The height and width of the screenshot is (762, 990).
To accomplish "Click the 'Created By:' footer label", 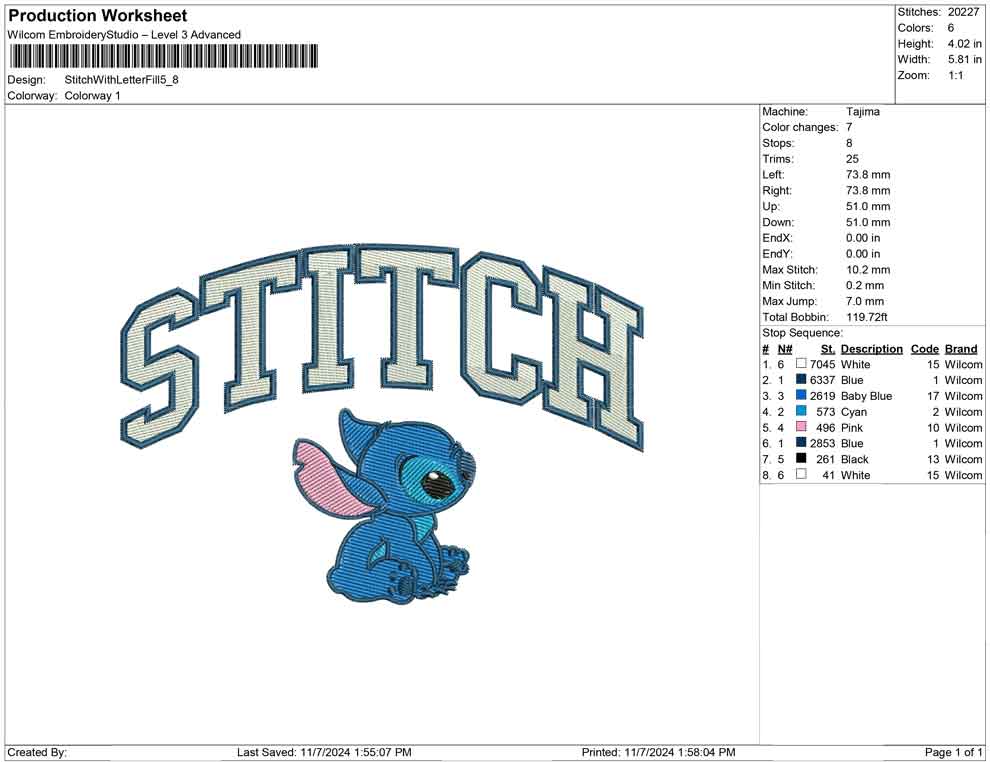I will pyautogui.click(x=37, y=752).
